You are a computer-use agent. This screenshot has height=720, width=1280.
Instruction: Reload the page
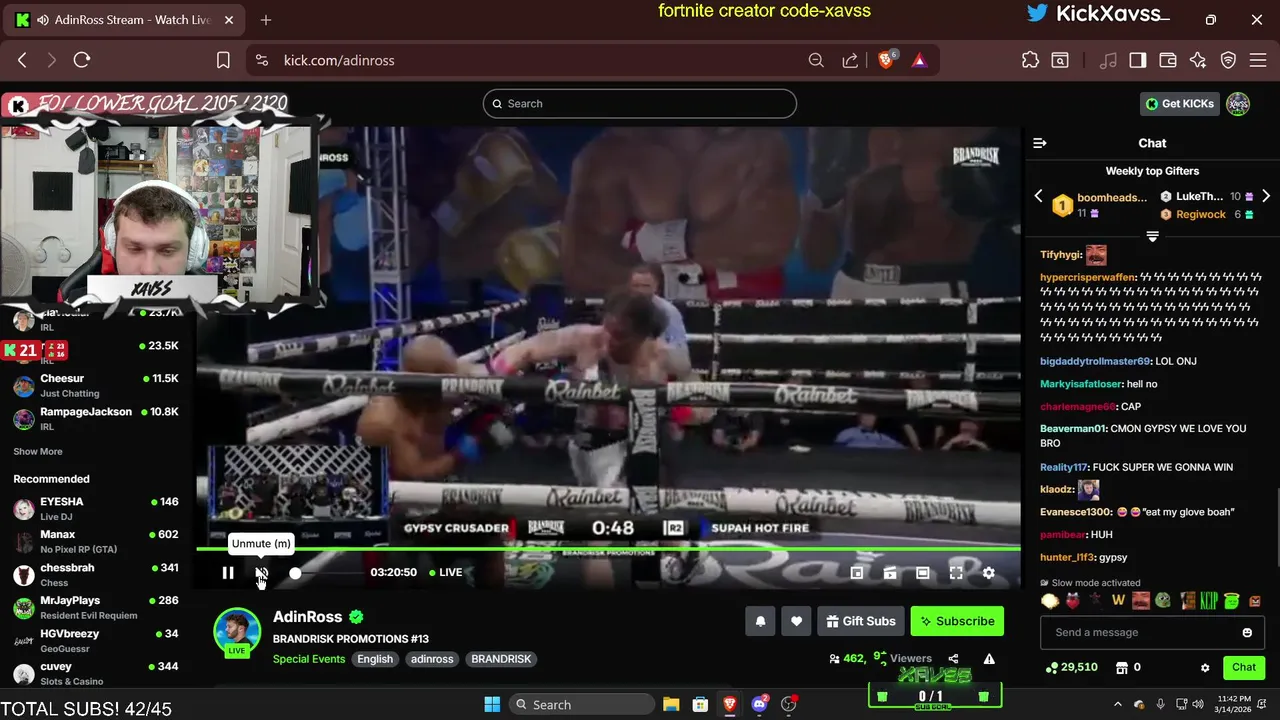[x=82, y=60]
